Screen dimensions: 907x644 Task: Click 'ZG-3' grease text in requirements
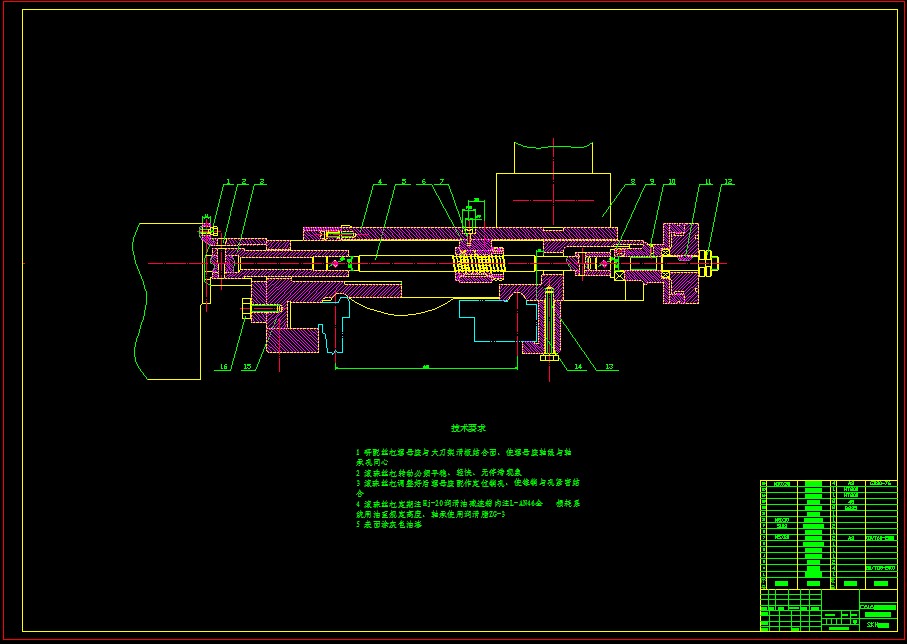click(496, 514)
